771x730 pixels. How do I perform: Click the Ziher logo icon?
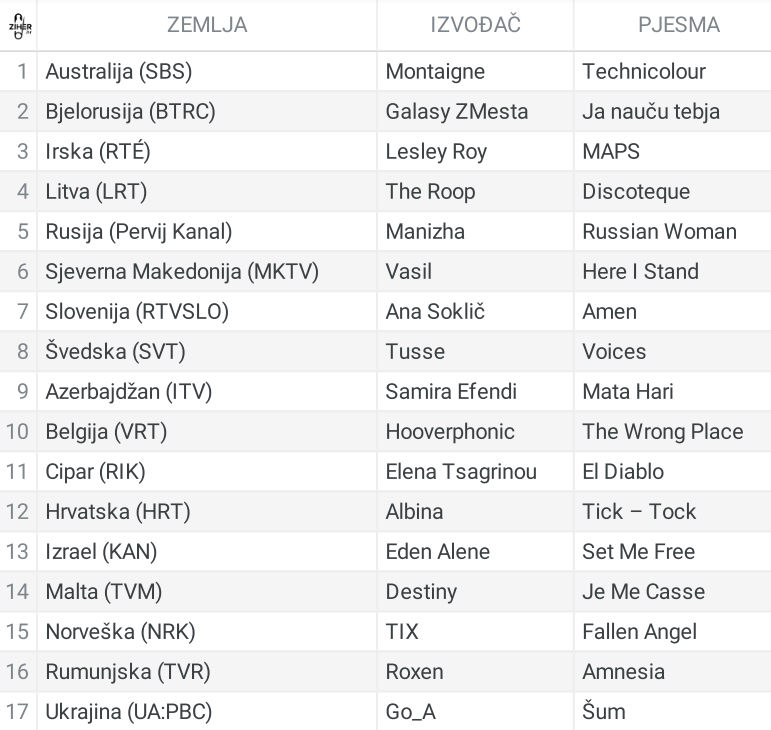click(x=20, y=26)
